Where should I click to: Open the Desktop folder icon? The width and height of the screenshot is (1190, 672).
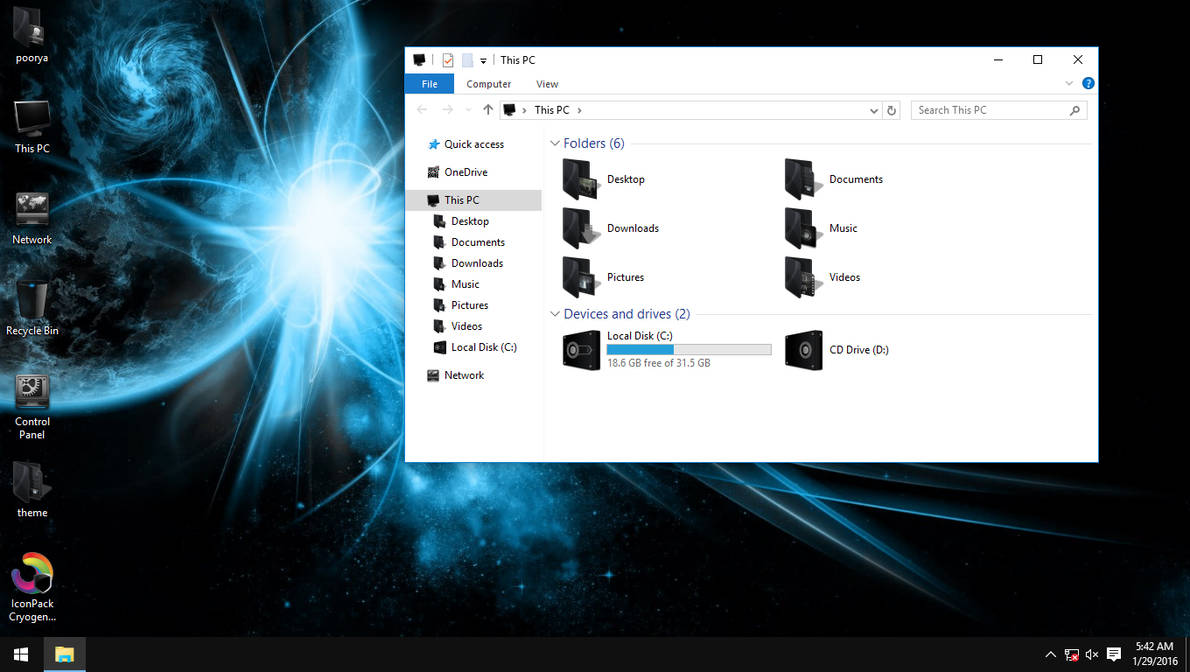click(x=578, y=178)
